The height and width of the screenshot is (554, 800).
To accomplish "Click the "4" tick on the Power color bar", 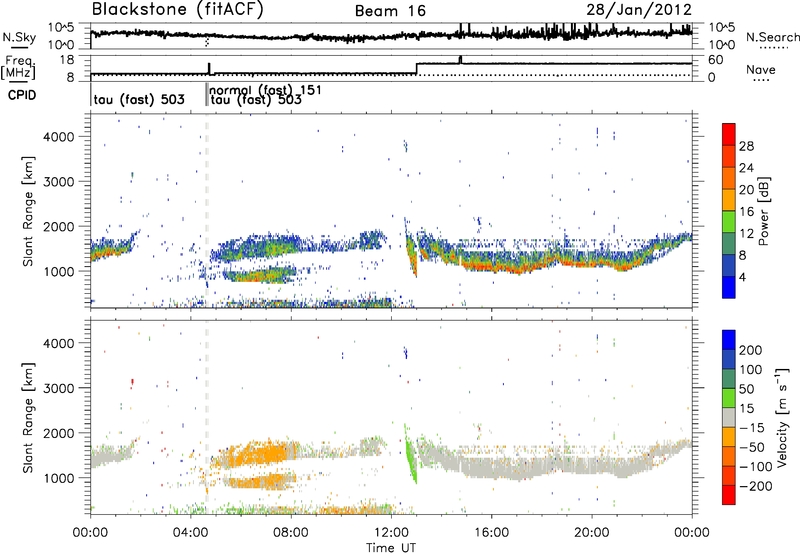I will [743, 277].
